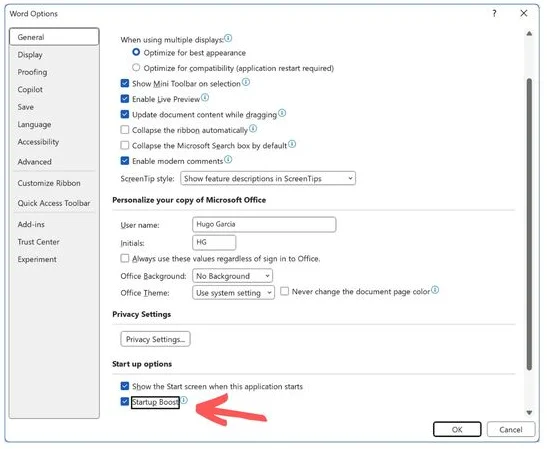Click info icon after Update document content
The image size is (547, 449).
tap(282, 113)
